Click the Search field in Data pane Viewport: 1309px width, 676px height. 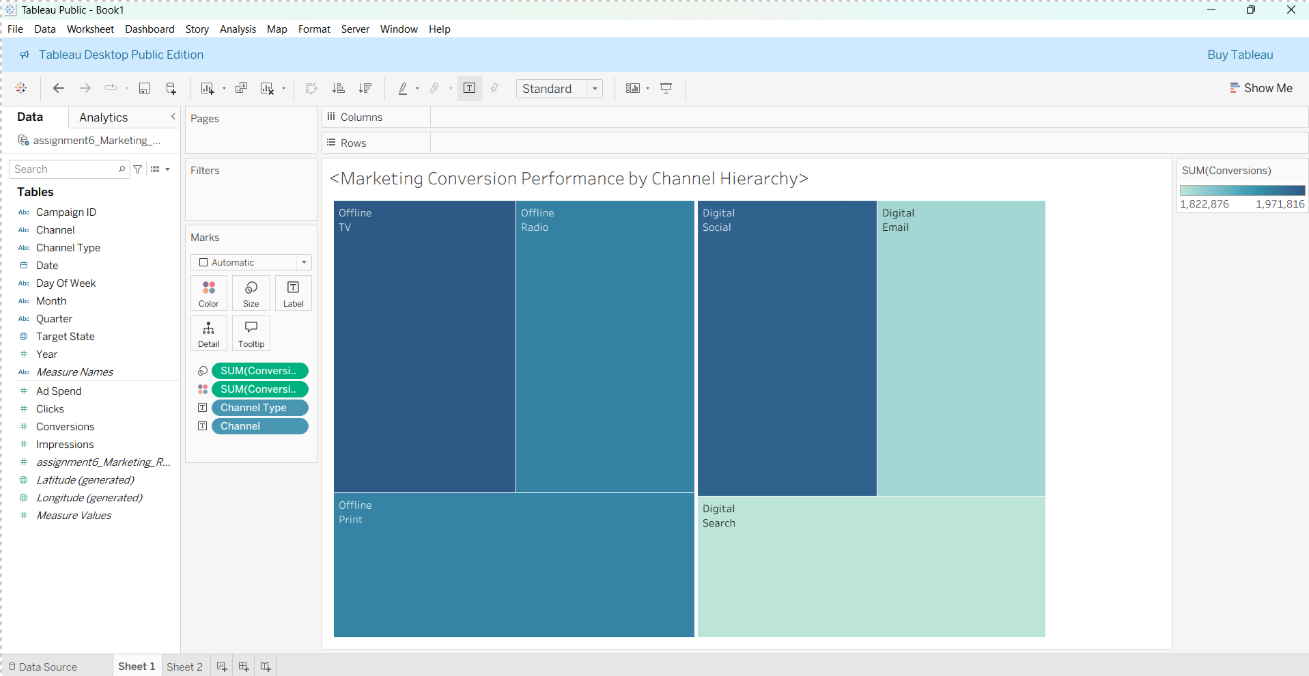point(69,169)
